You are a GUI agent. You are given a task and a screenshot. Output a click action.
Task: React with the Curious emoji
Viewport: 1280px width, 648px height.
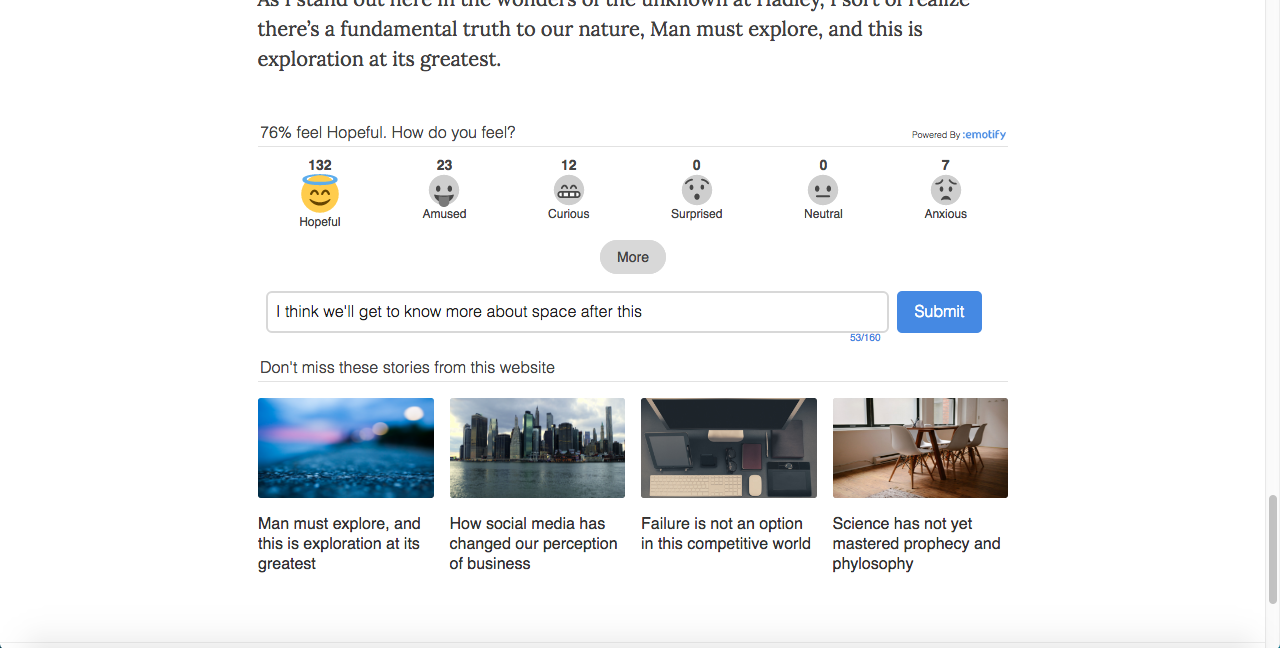pos(568,190)
